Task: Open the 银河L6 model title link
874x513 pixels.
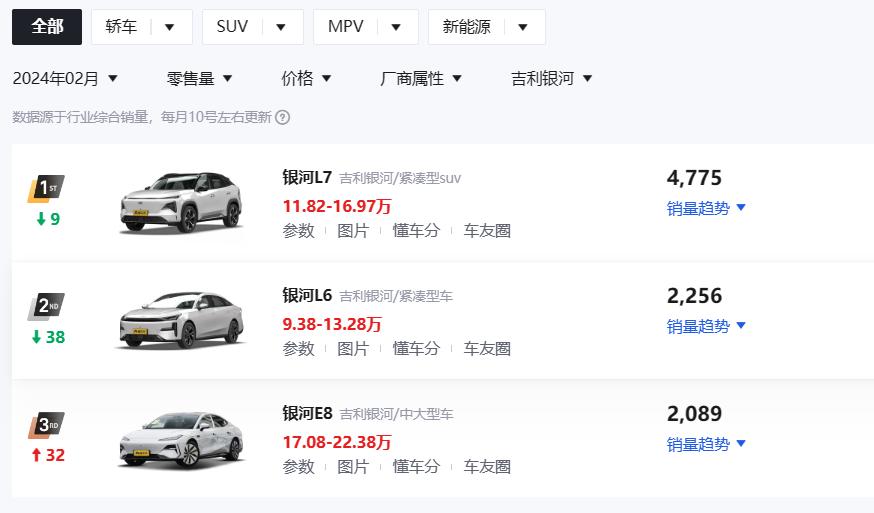Action: point(307,295)
